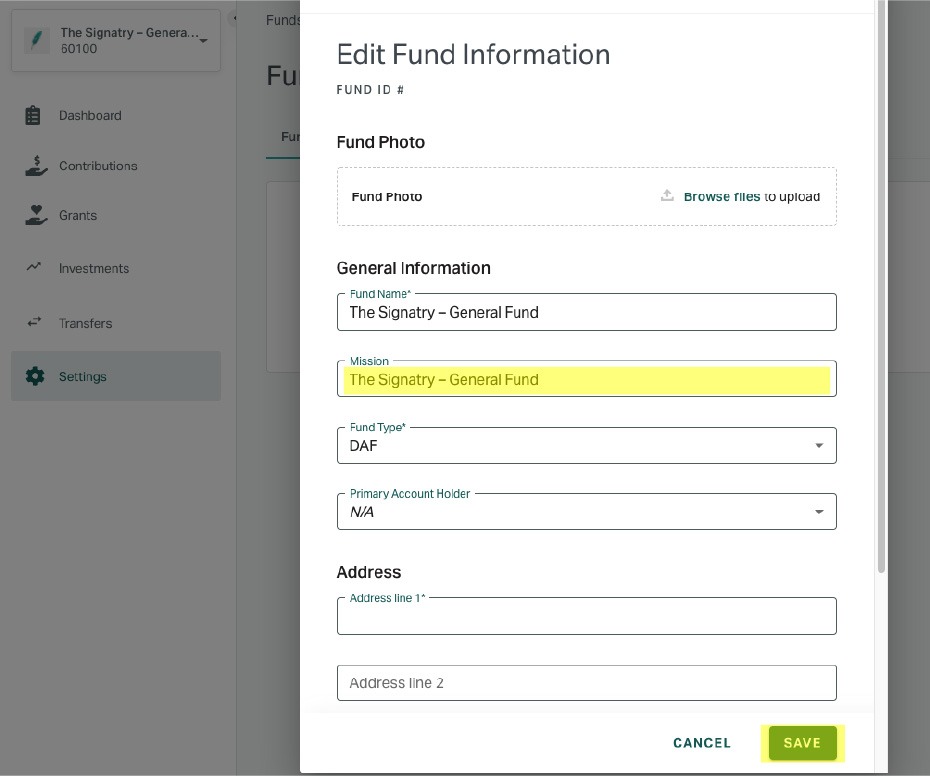Click the Fund Name text field
Image resolution: width=930 pixels, height=776 pixels.
coord(587,312)
